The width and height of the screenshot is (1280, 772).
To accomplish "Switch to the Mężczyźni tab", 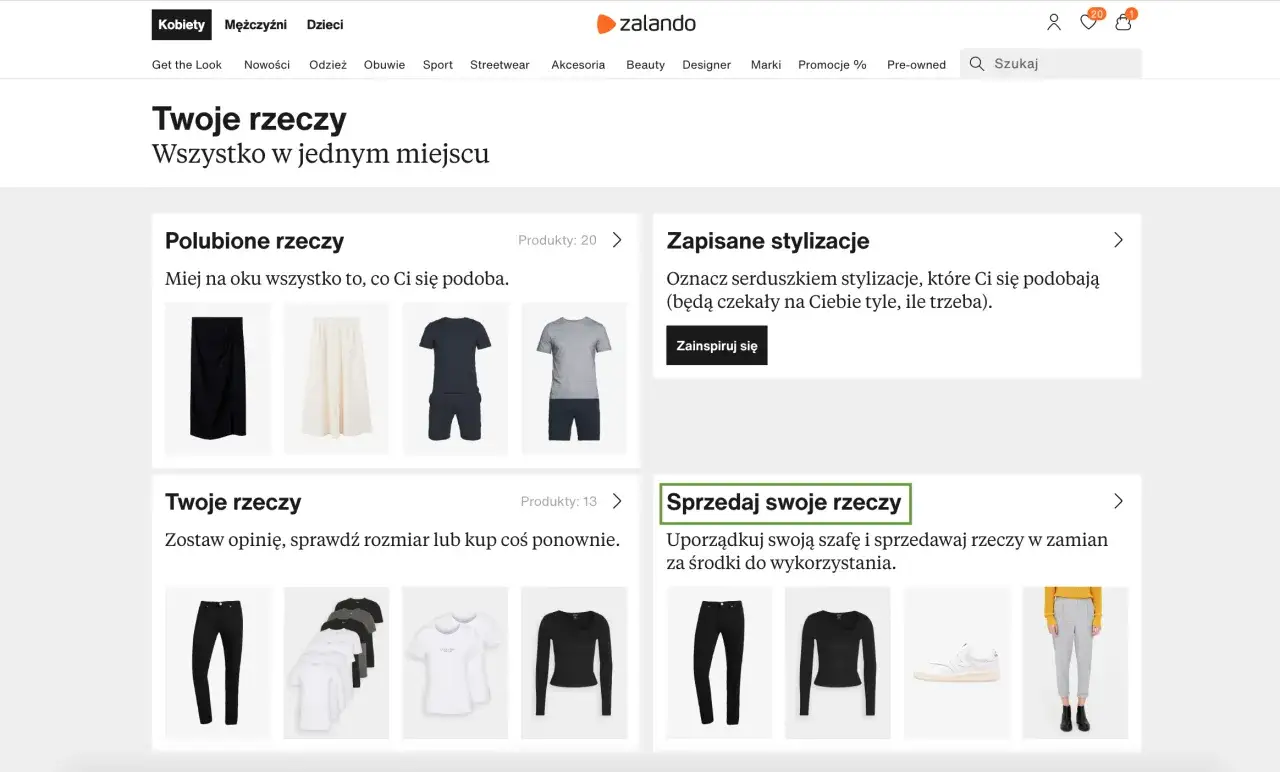I will click(x=255, y=24).
